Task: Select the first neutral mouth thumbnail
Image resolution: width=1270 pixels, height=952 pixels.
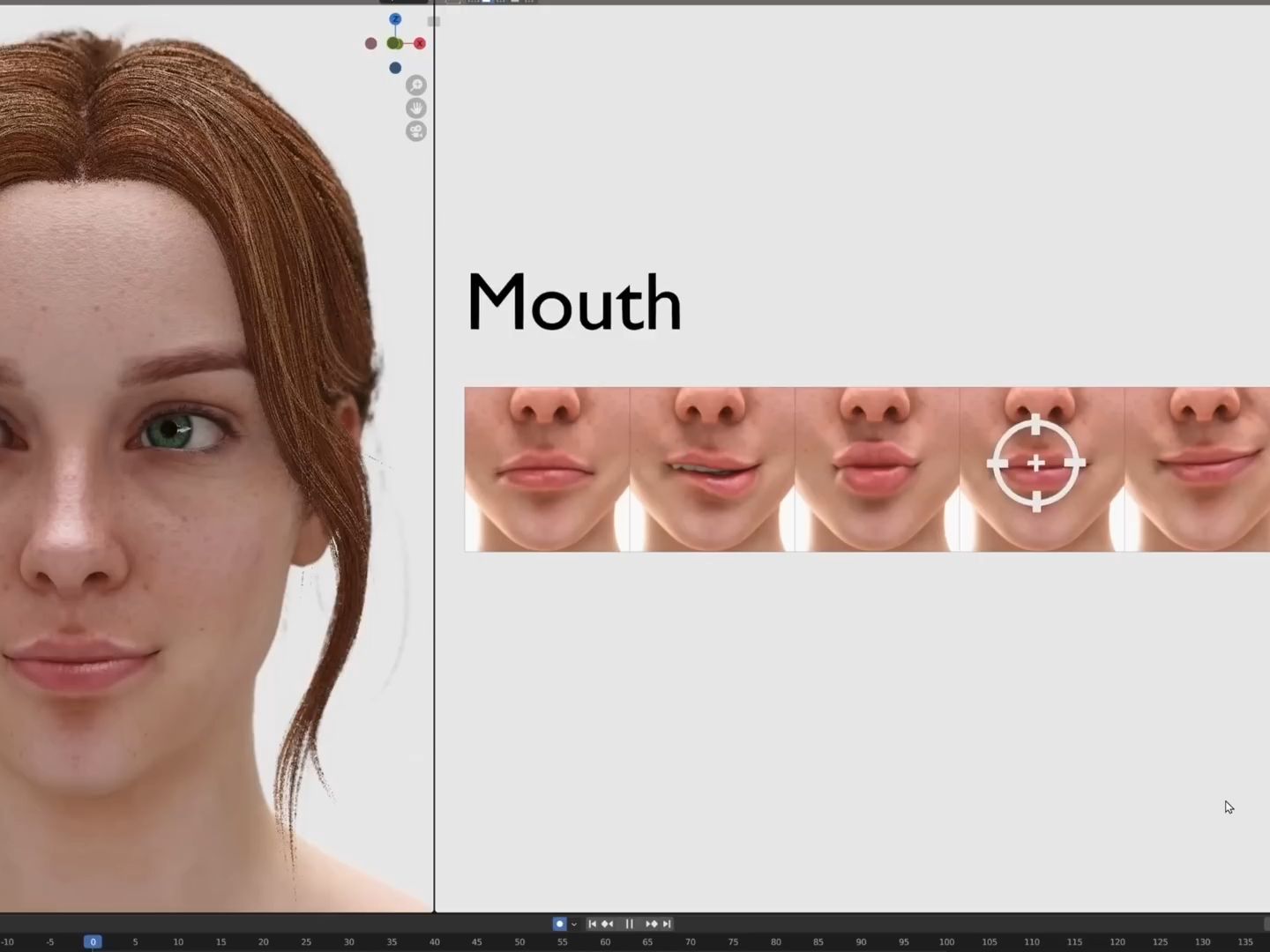Action: [547, 469]
